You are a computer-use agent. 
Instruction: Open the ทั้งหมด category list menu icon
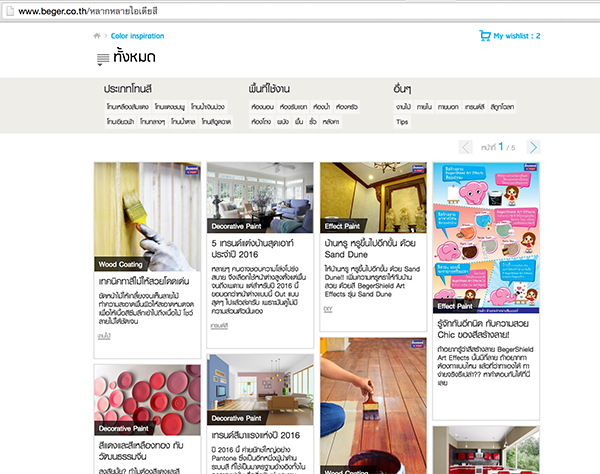coord(103,59)
